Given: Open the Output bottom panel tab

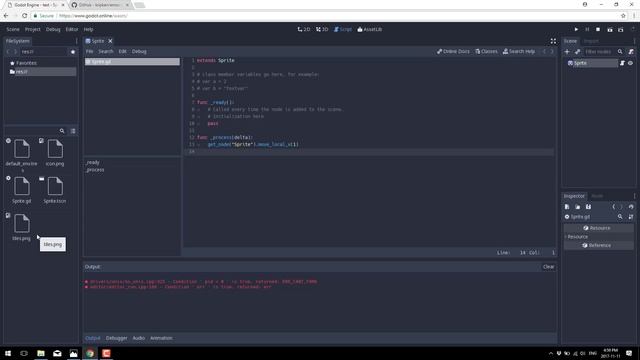Looking at the screenshot, I should click(93, 338).
